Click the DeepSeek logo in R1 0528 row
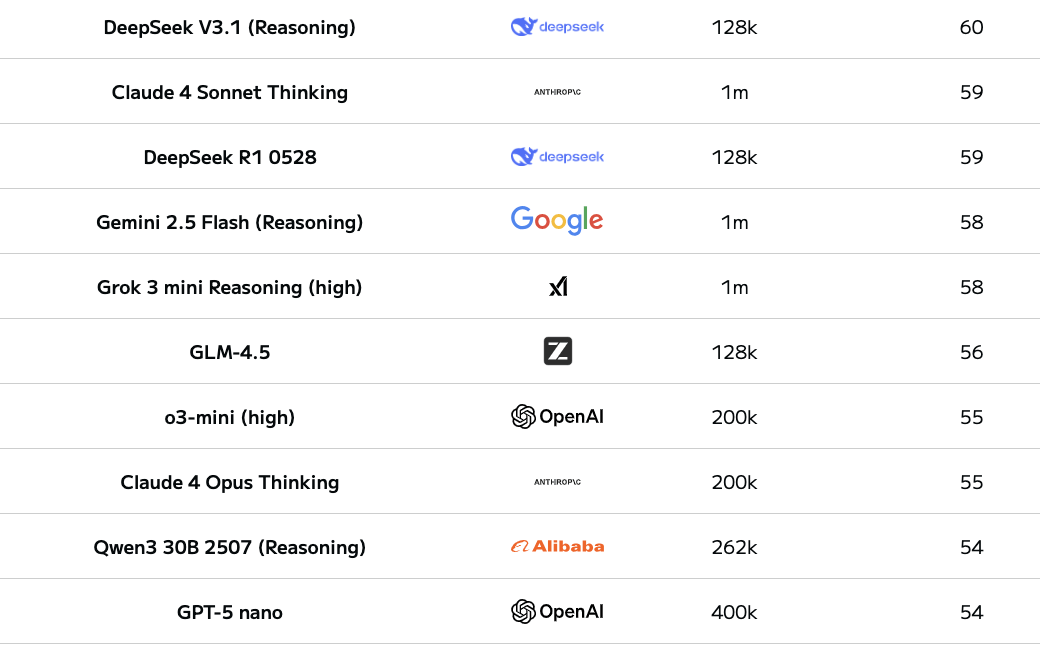 557,157
